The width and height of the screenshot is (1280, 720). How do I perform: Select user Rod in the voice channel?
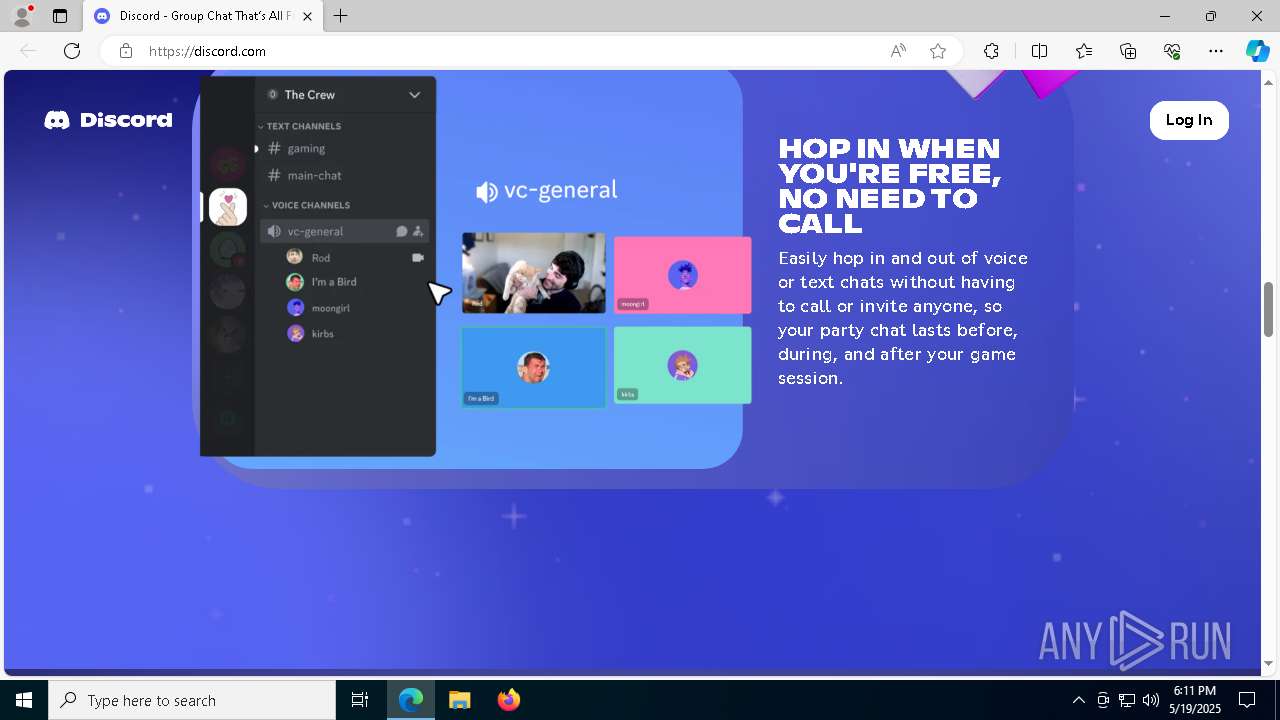321,257
